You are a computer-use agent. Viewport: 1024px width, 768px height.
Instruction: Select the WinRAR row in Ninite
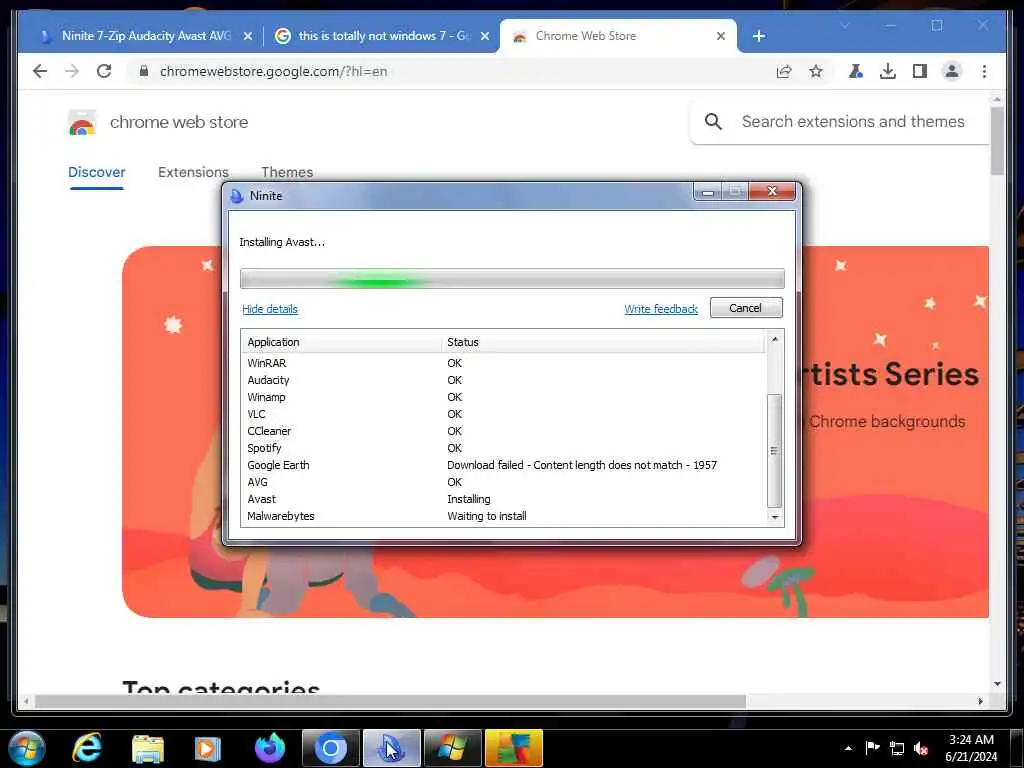tap(504, 363)
